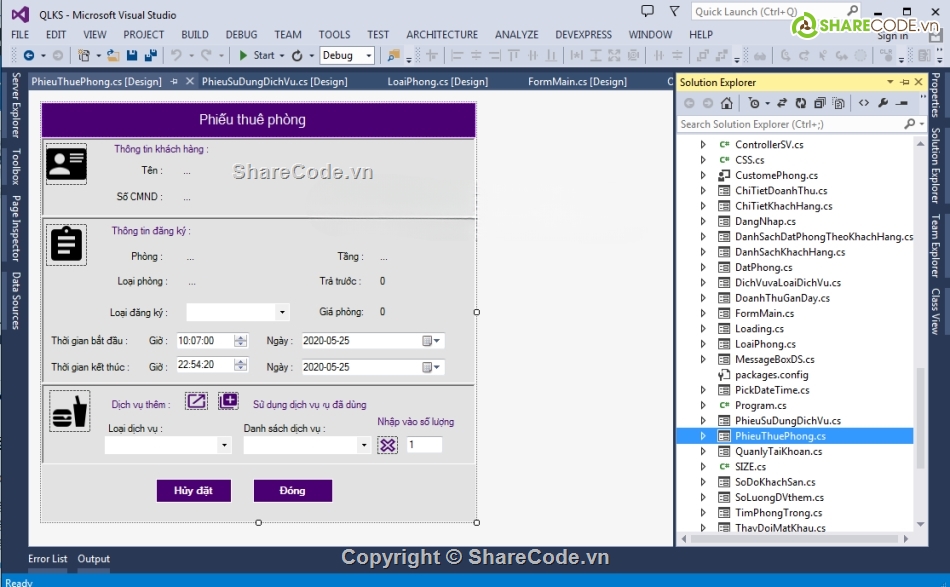Click the New Project toolbar icon

click(x=84, y=56)
